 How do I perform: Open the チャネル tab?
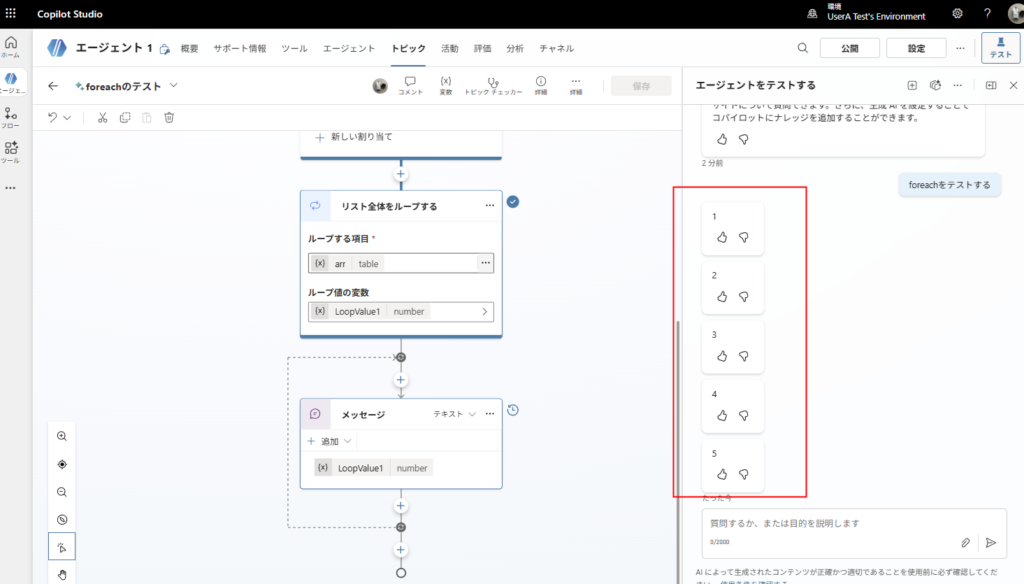click(x=556, y=48)
